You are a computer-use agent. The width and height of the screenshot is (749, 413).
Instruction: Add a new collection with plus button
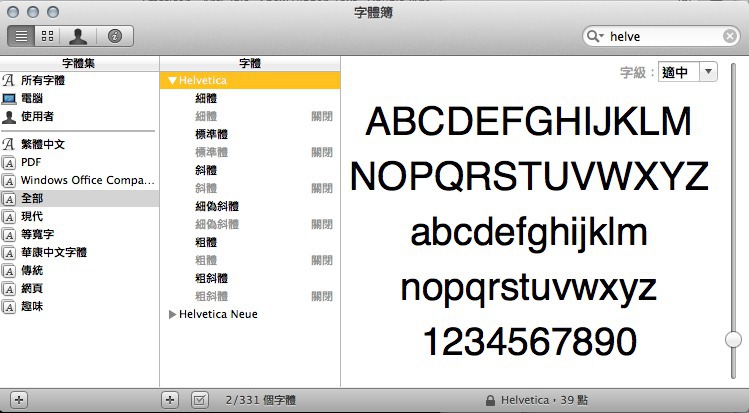(x=19, y=400)
